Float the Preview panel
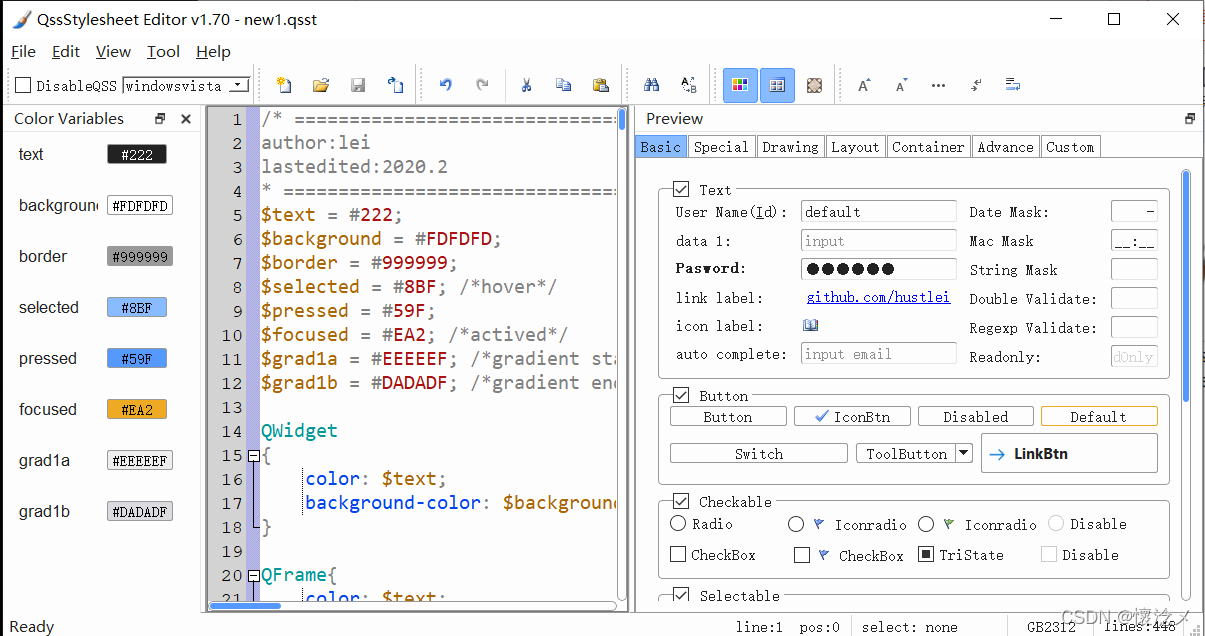This screenshot has width=1205, height=636. [1190, 119]
